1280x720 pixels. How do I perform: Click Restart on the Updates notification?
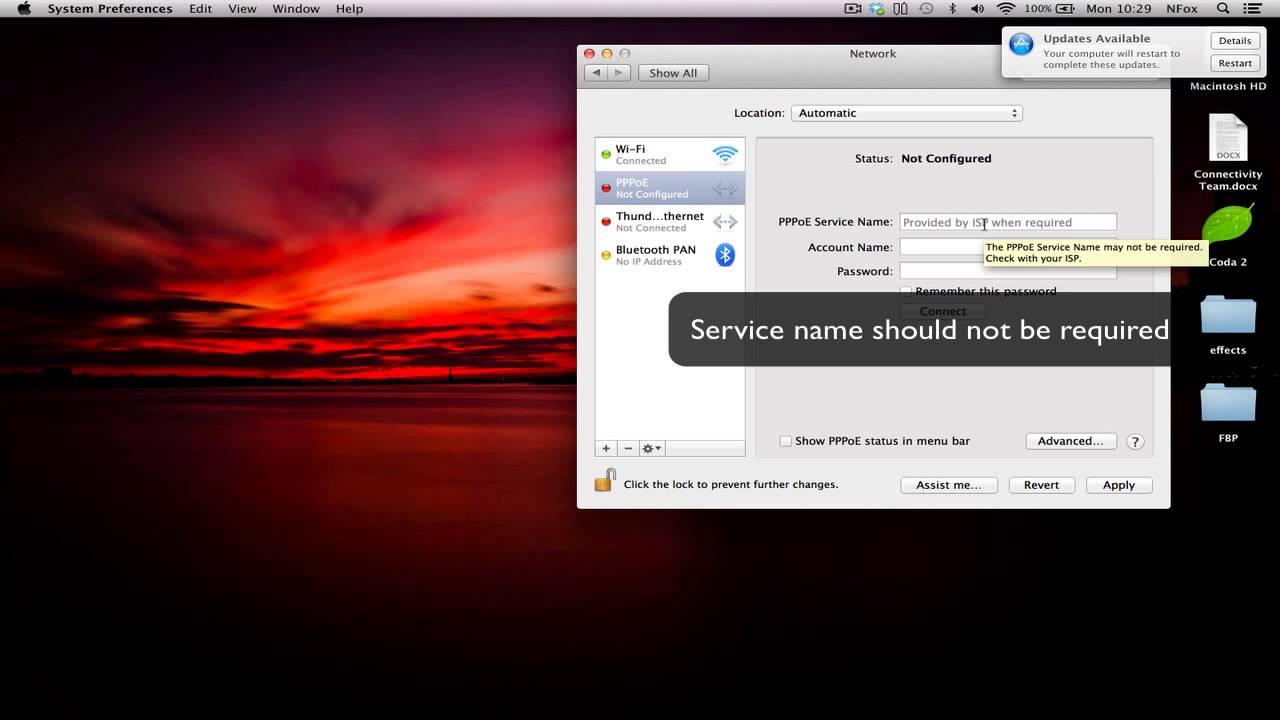tap(1235, 63)
